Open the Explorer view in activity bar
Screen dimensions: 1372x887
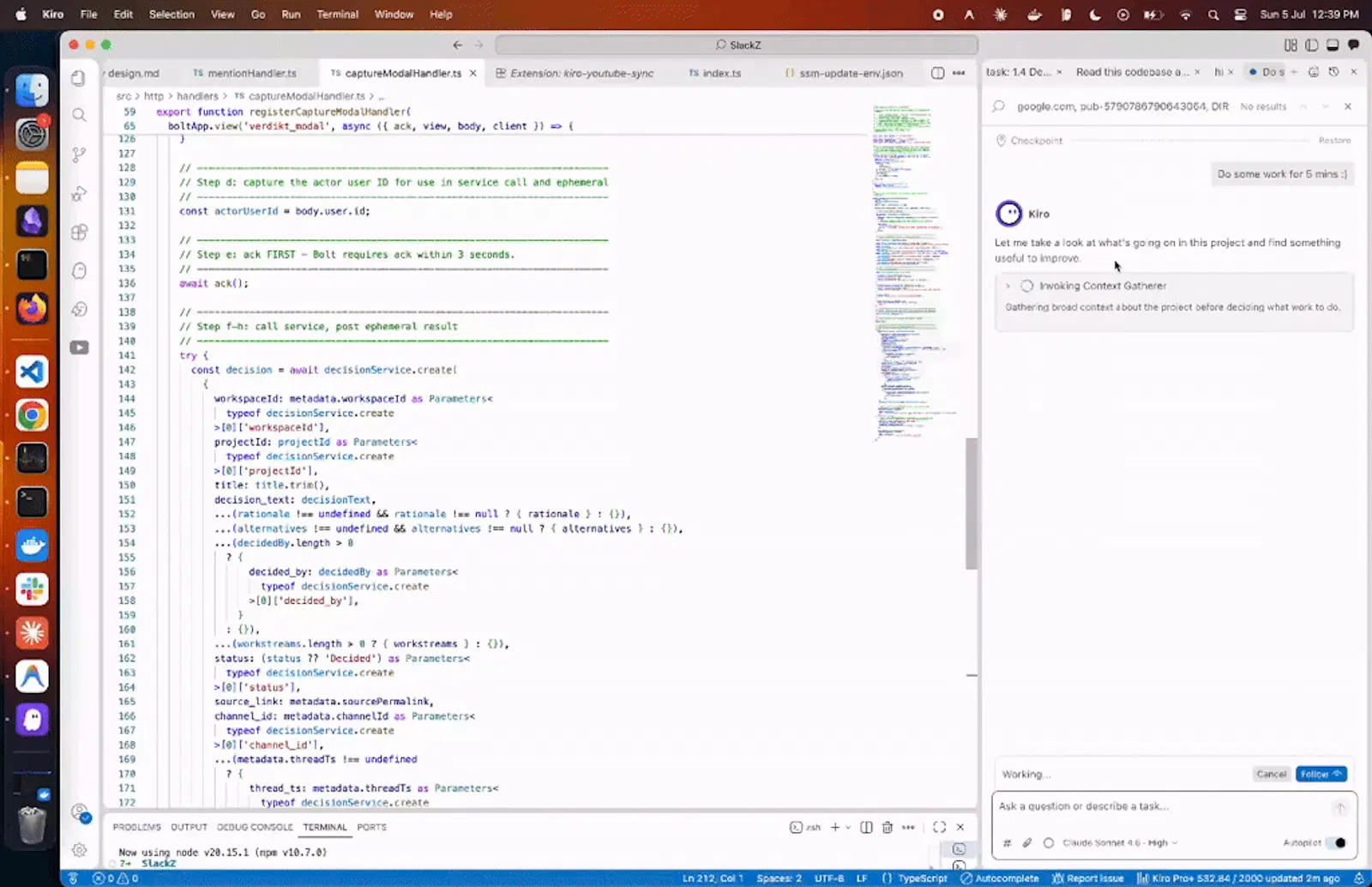pyautogui.click(x=79, y=78)
